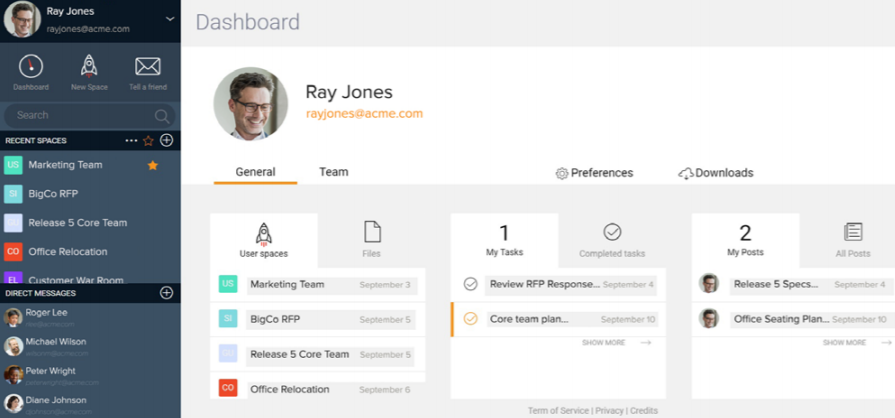Unfavorite Marketing Team with the orange star

pyautogui.click(x=153, y=165)
